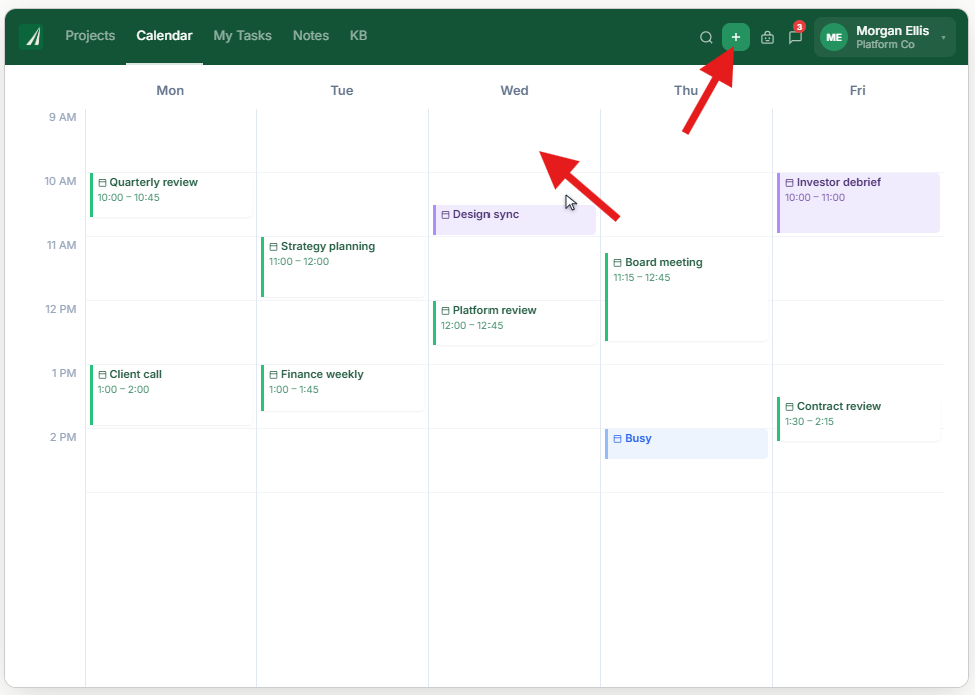Image resolution: width=975 pixels, height=695 pixels.
Task: Open the Board meeting event
Action: pos(686,297)
